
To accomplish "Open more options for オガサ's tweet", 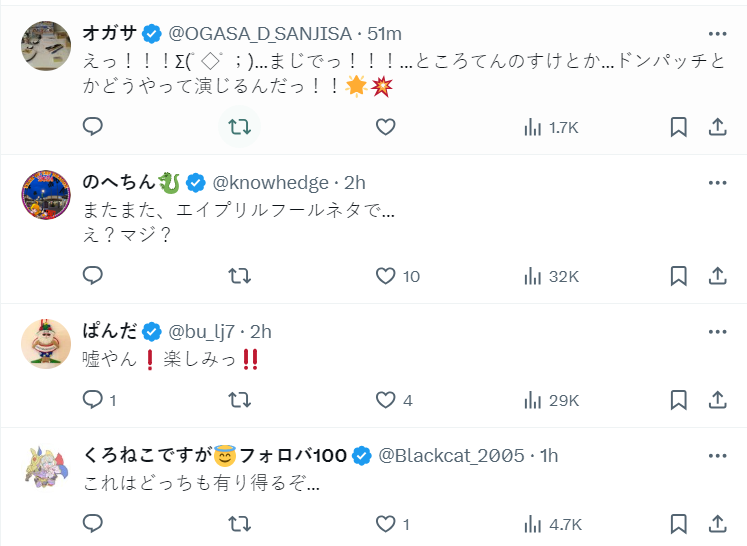I will coord(717,33).
